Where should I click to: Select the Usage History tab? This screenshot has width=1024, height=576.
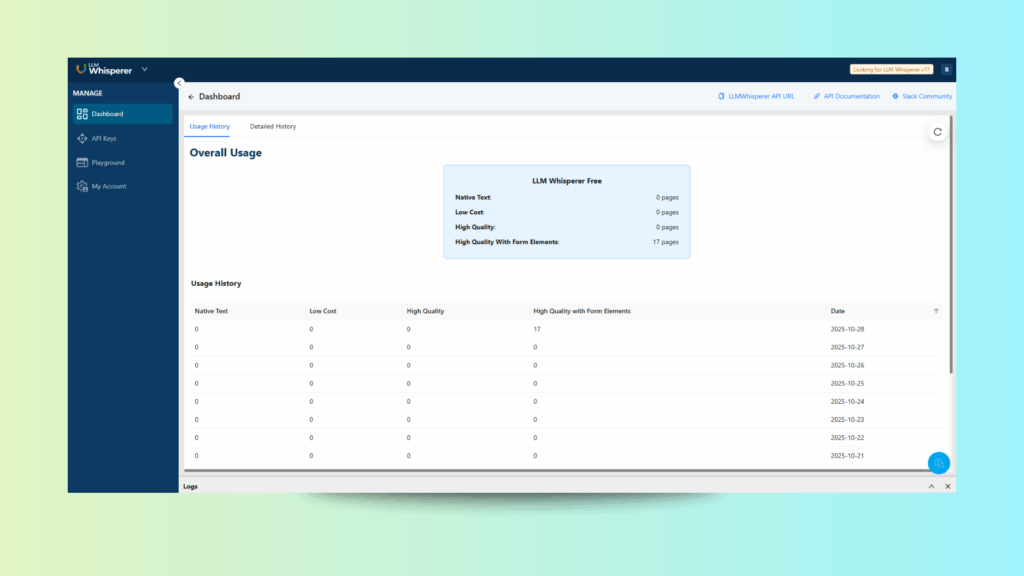[x=210, y=127]
